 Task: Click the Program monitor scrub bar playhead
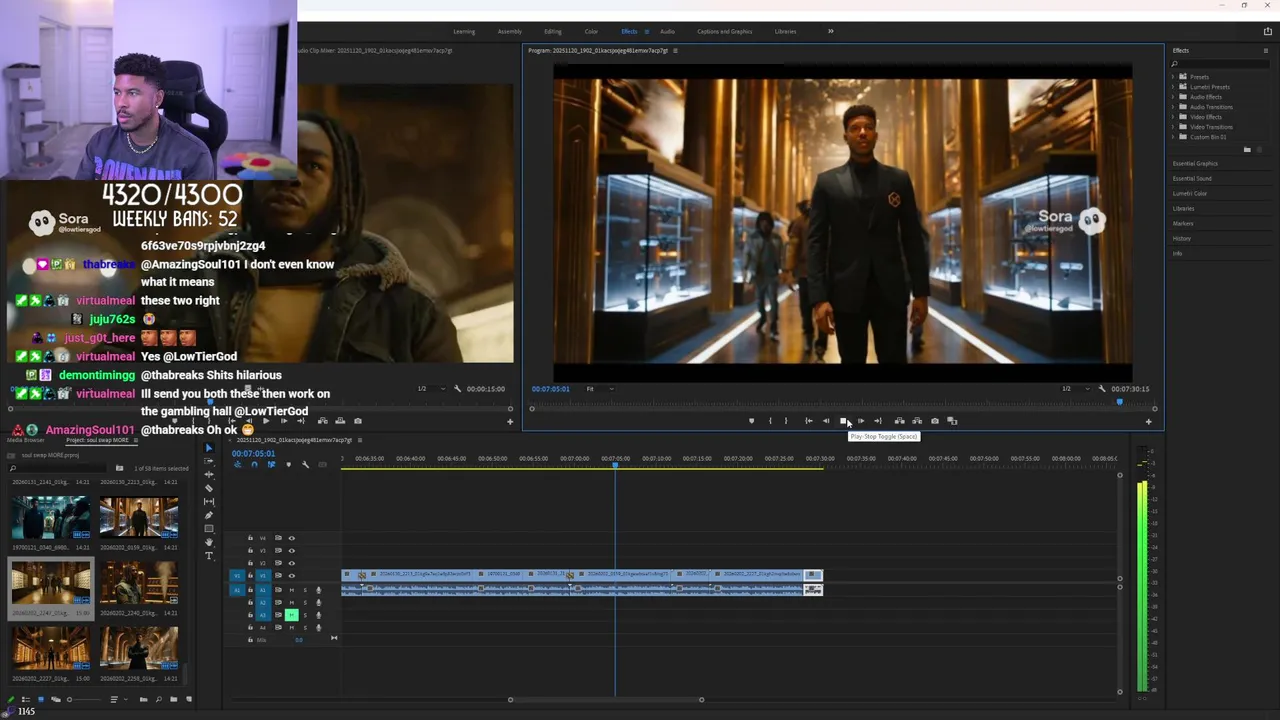tap(1119, 402)
